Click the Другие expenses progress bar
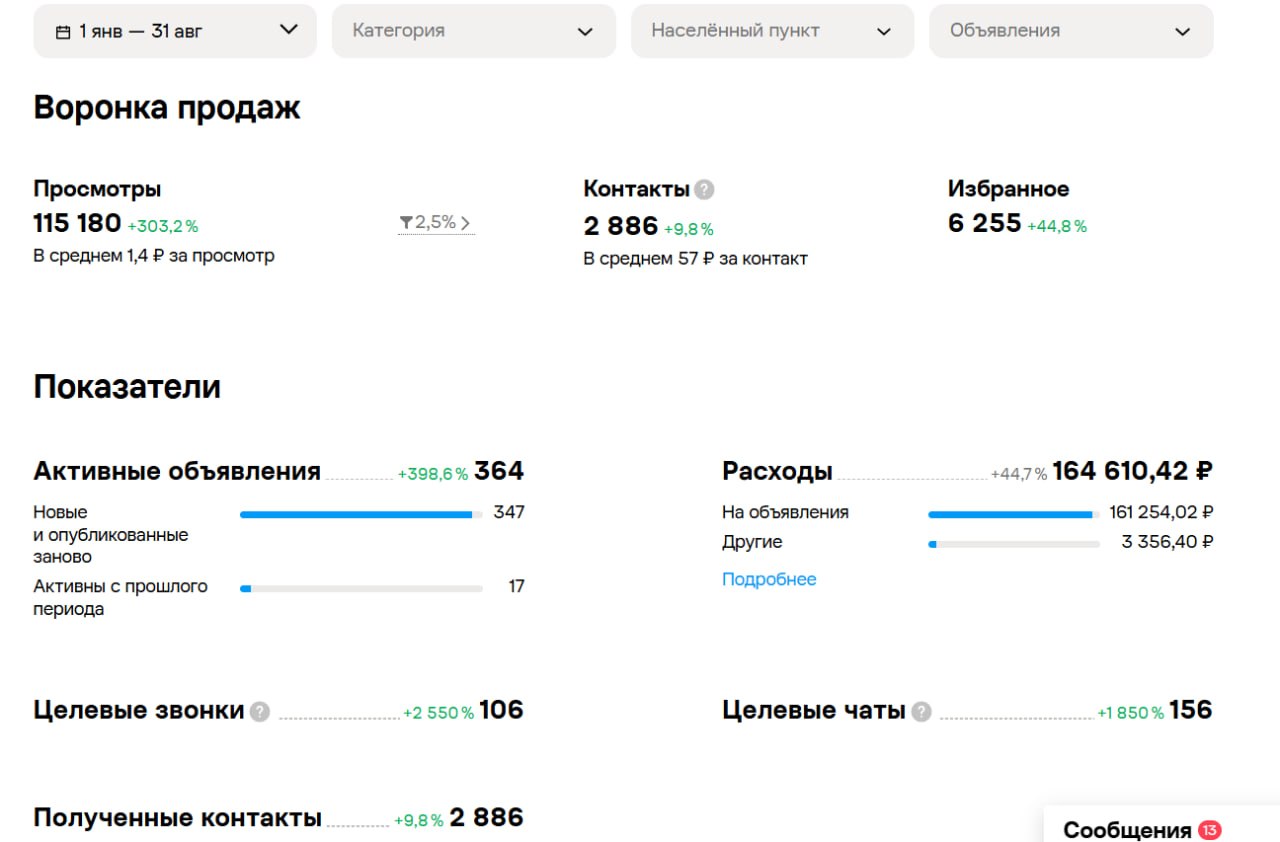Image resolution: width=1280 pixels, height=842 pixels. 1014,545
